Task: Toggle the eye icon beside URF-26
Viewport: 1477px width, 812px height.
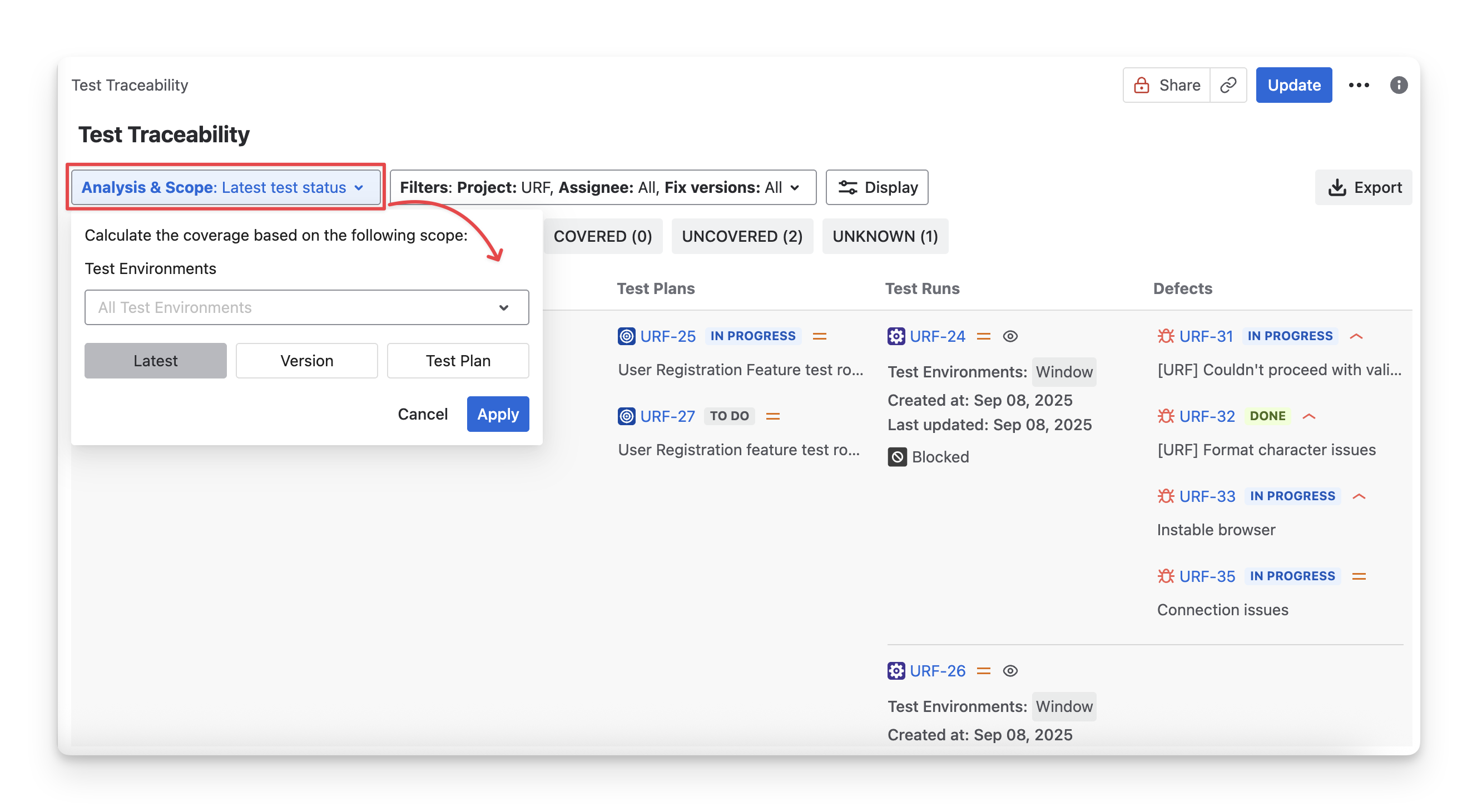Action: [x=1010, y=670]
